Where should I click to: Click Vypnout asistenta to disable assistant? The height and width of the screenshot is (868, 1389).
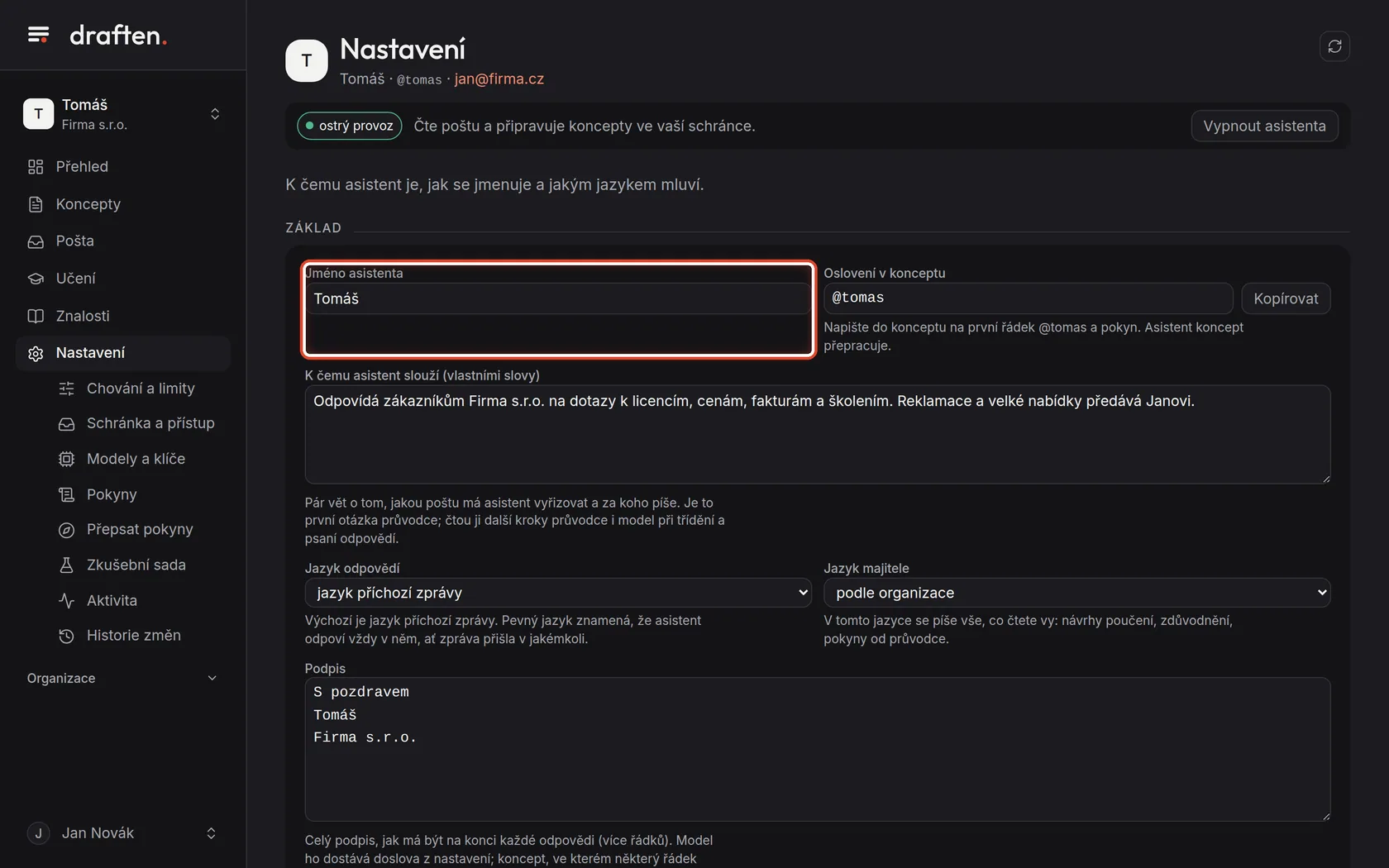1264,126
